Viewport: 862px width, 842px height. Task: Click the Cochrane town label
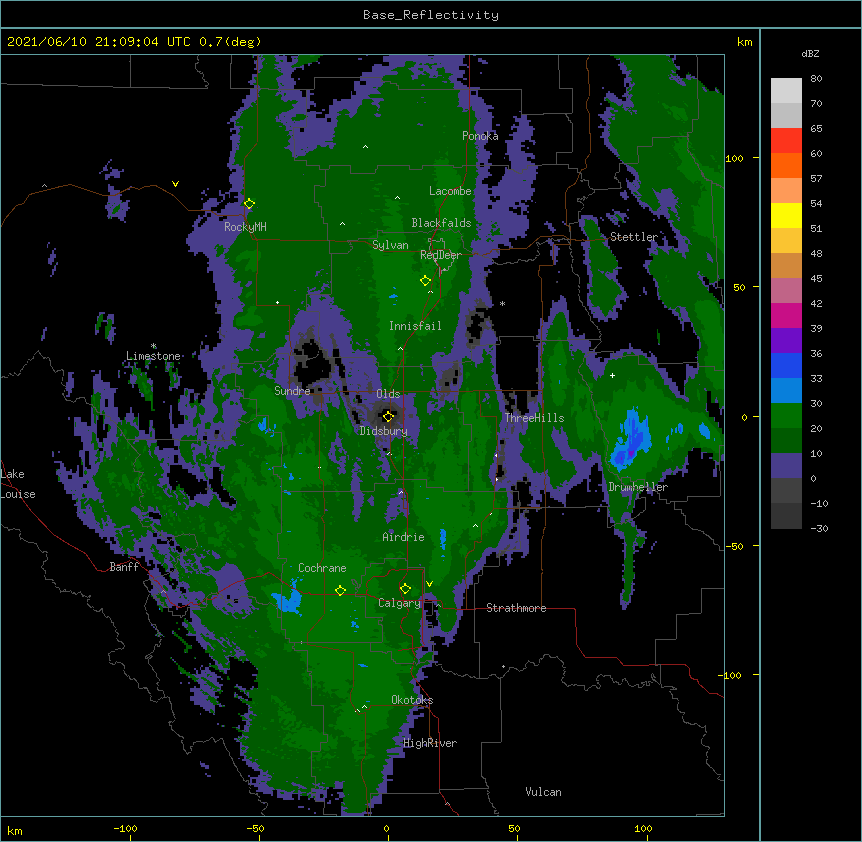click(x=322, y=568)
